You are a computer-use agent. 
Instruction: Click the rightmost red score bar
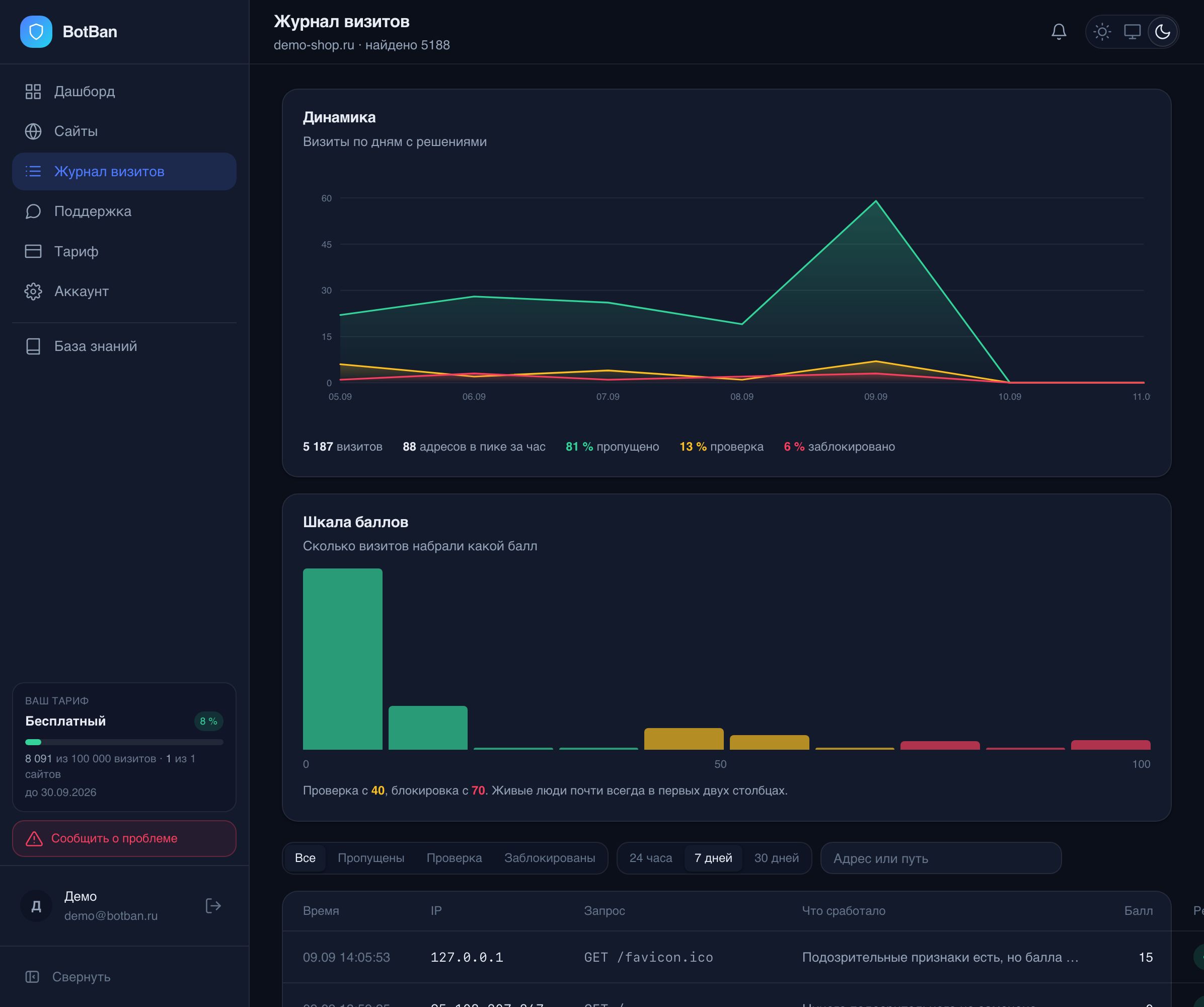click(1110, 745)
